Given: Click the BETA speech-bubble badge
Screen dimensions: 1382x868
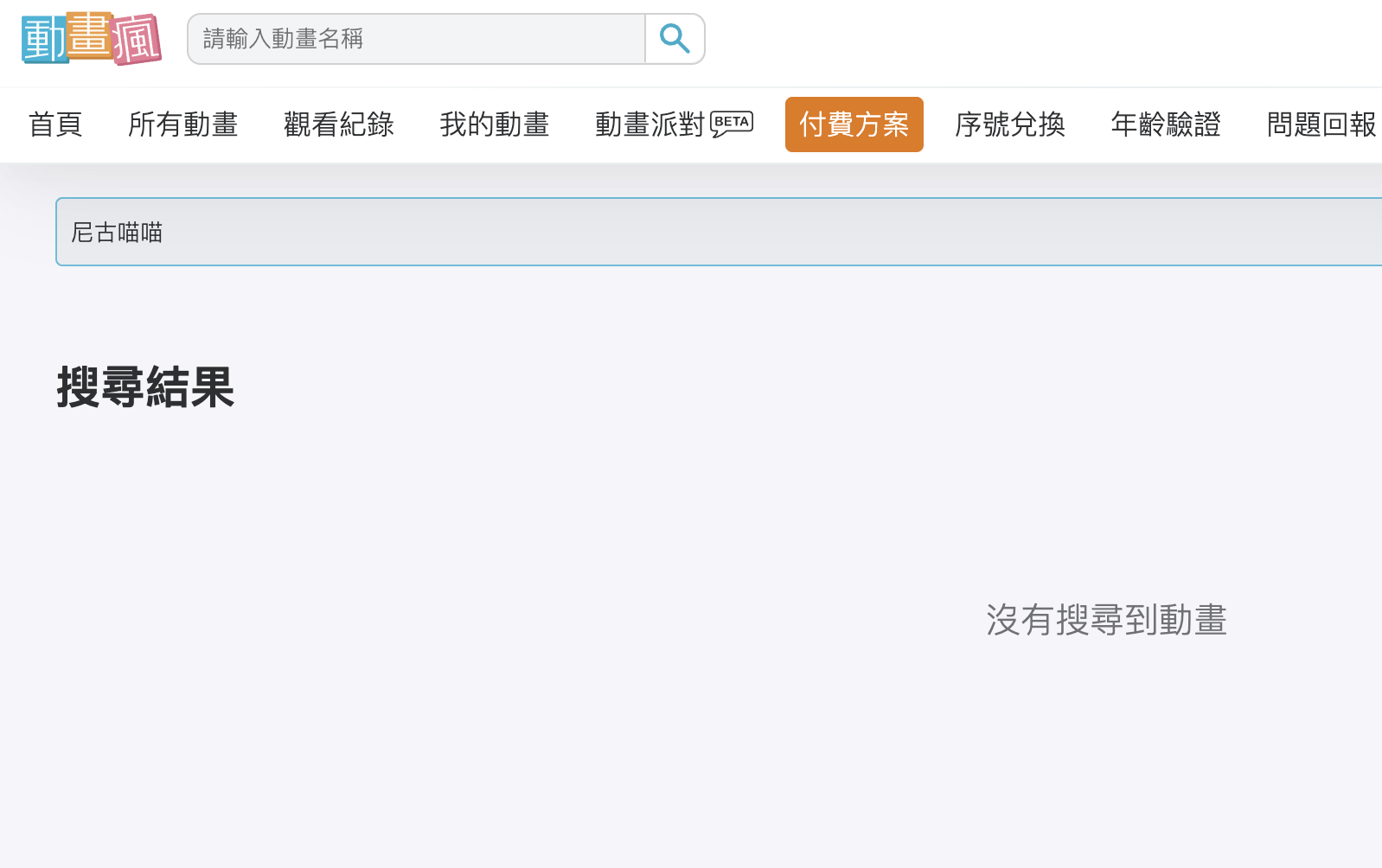Looking at the screenshot, I should (732, 124).
